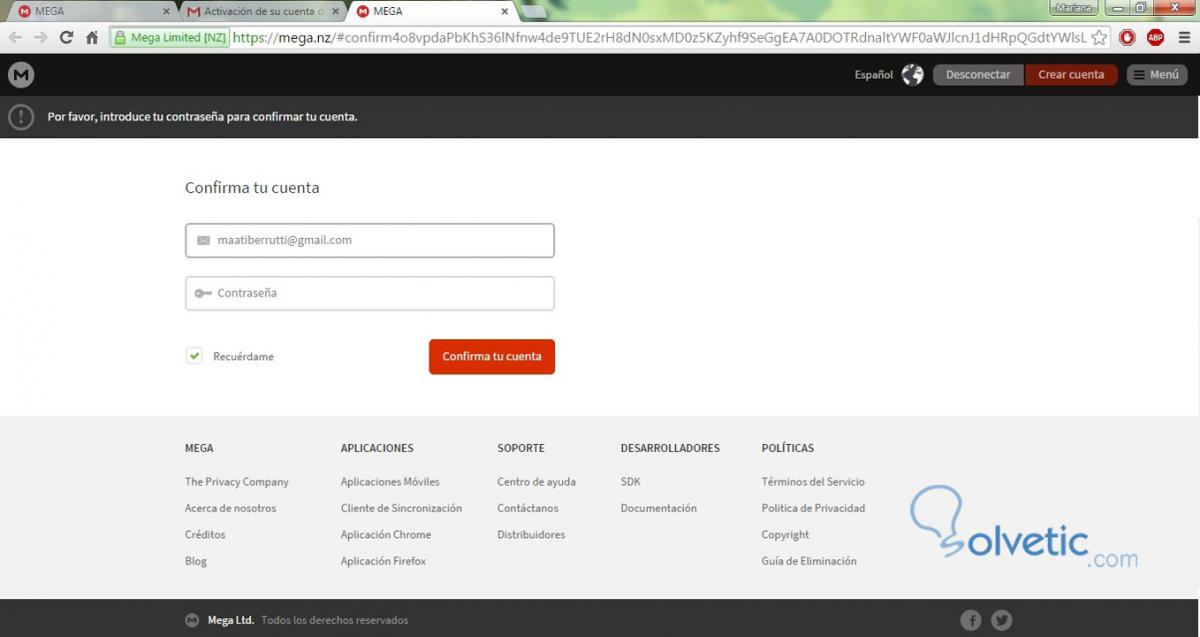Open the Distribuidores link

(x=531, y=535)
